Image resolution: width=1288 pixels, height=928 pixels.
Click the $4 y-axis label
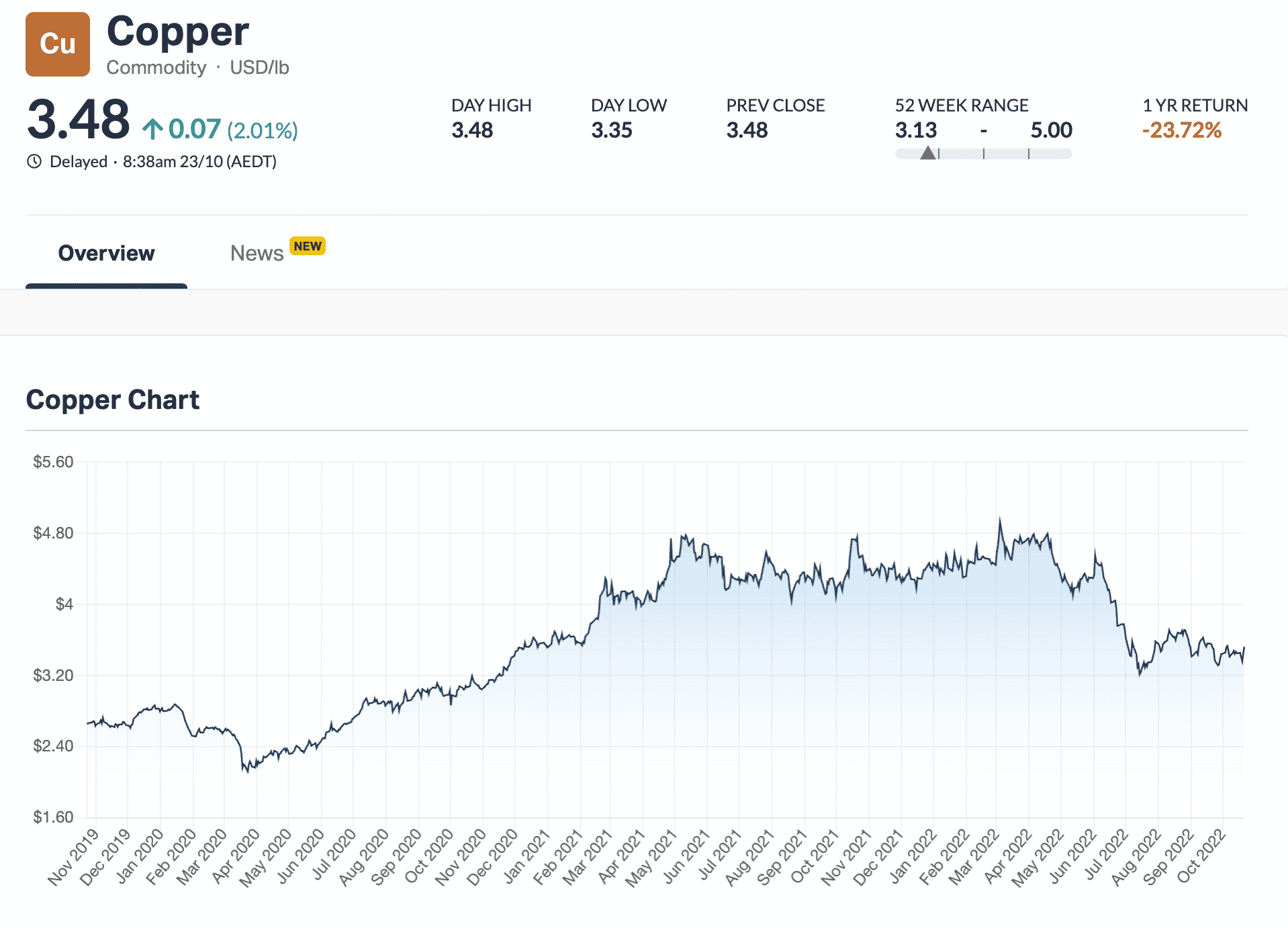[x=64, y=604]
